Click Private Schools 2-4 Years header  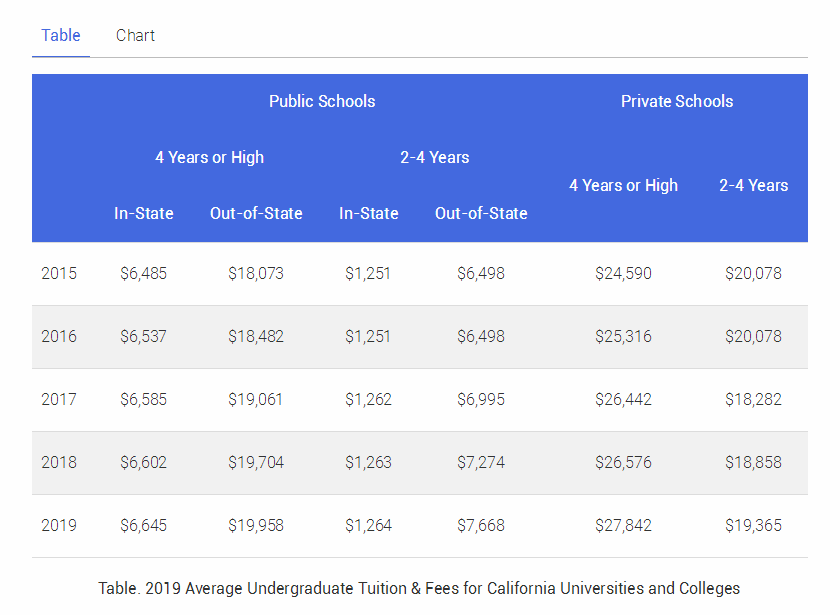click(x=753, y=185)
